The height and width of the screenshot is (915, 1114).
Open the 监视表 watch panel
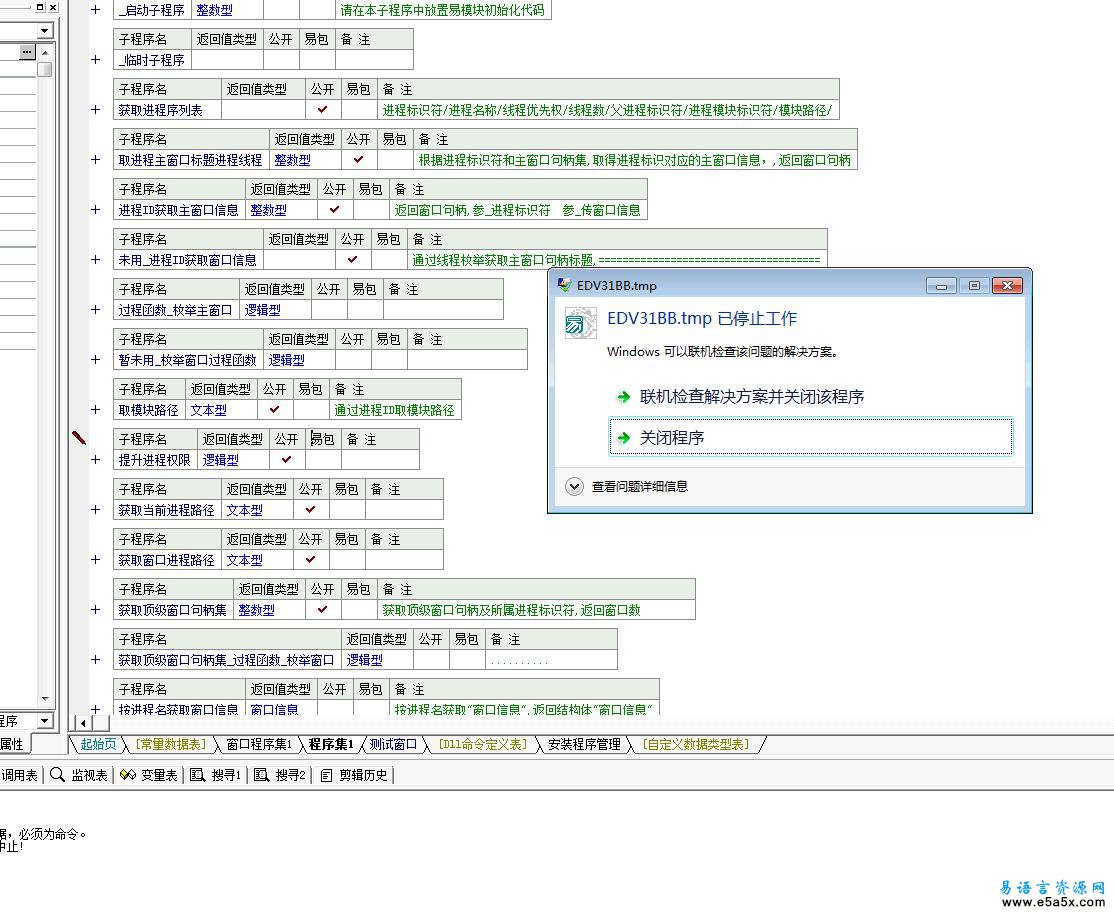(79, 775)
